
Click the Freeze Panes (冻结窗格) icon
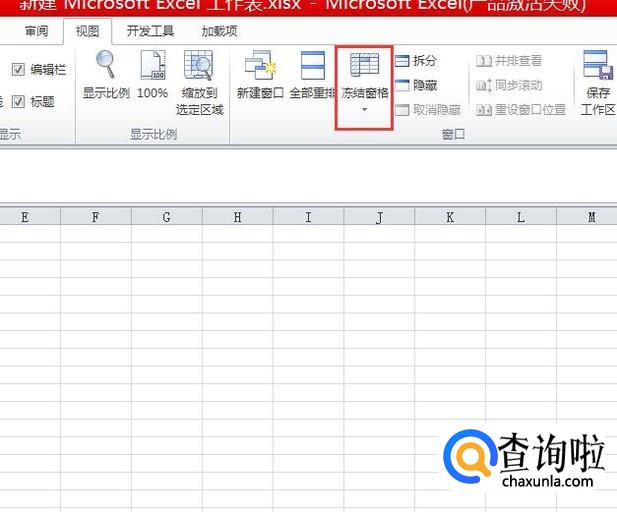tap(364, 65)
